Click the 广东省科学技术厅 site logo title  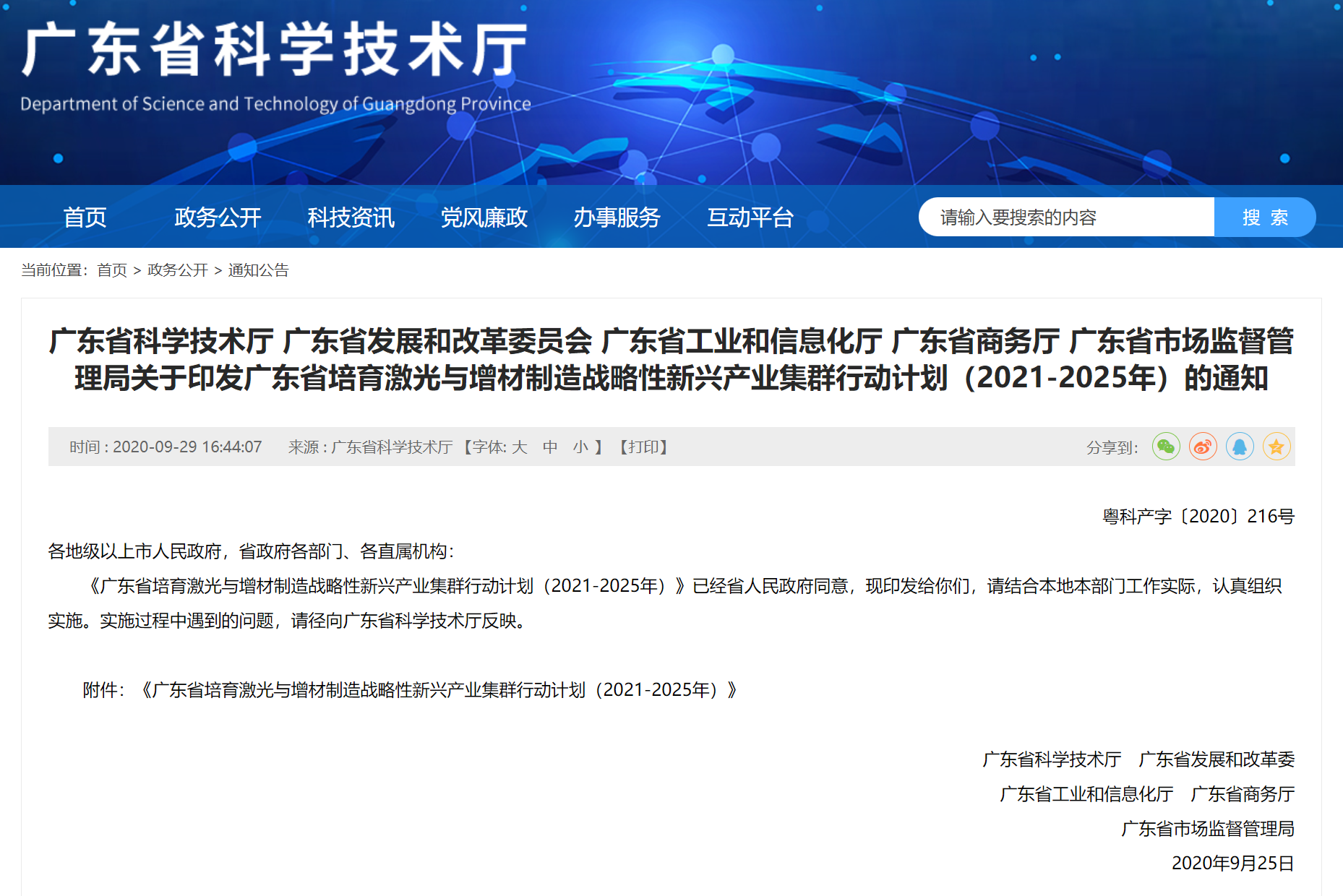[x=275, y=50]
